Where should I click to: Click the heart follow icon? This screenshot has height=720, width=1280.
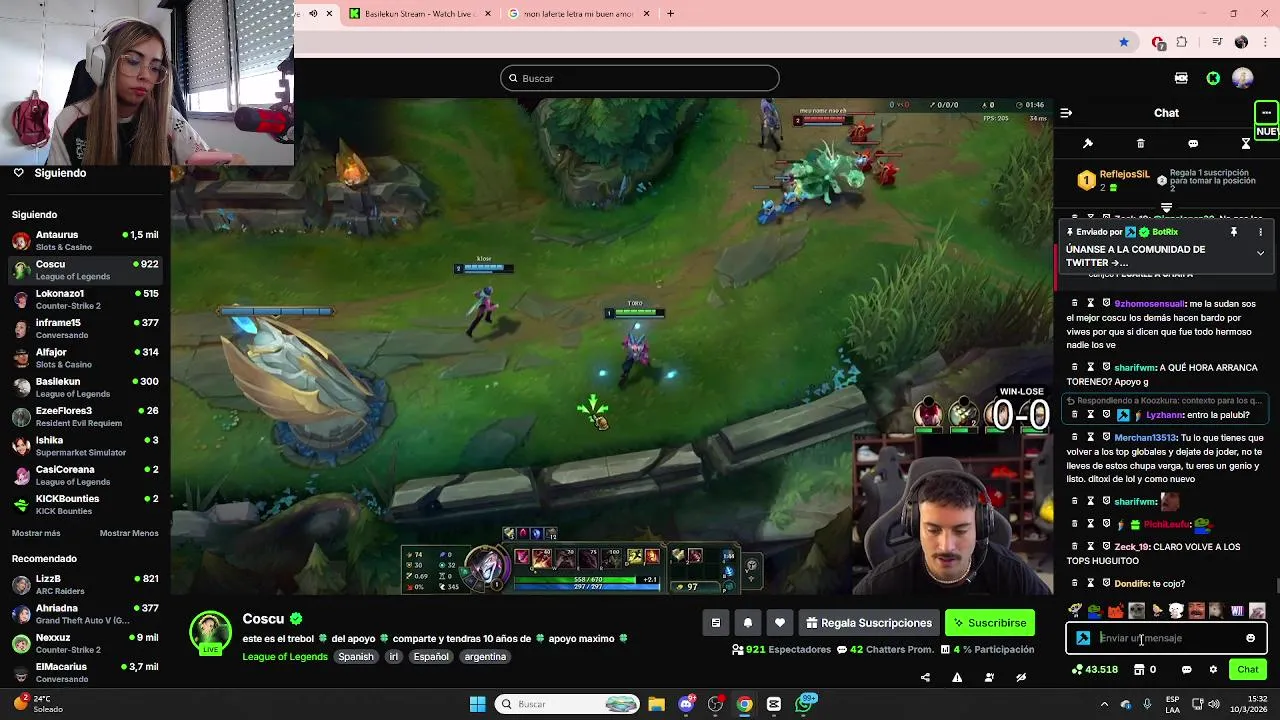(780, 623)
